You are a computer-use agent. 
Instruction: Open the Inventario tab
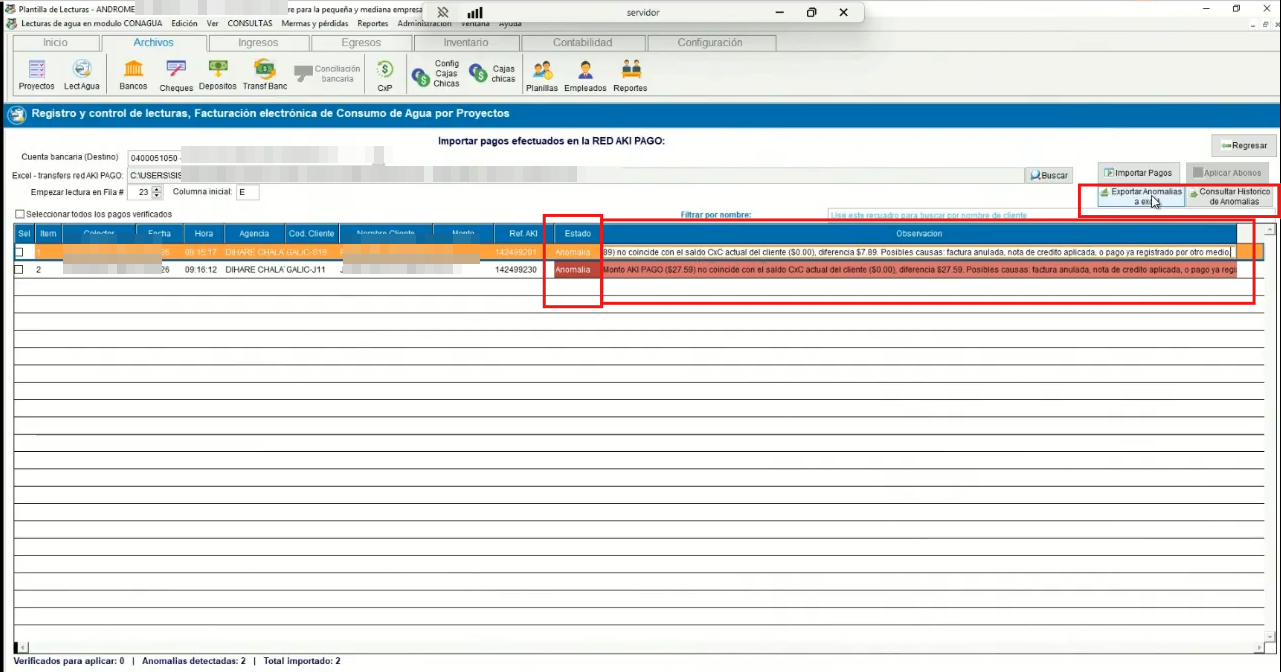(466, 43)
